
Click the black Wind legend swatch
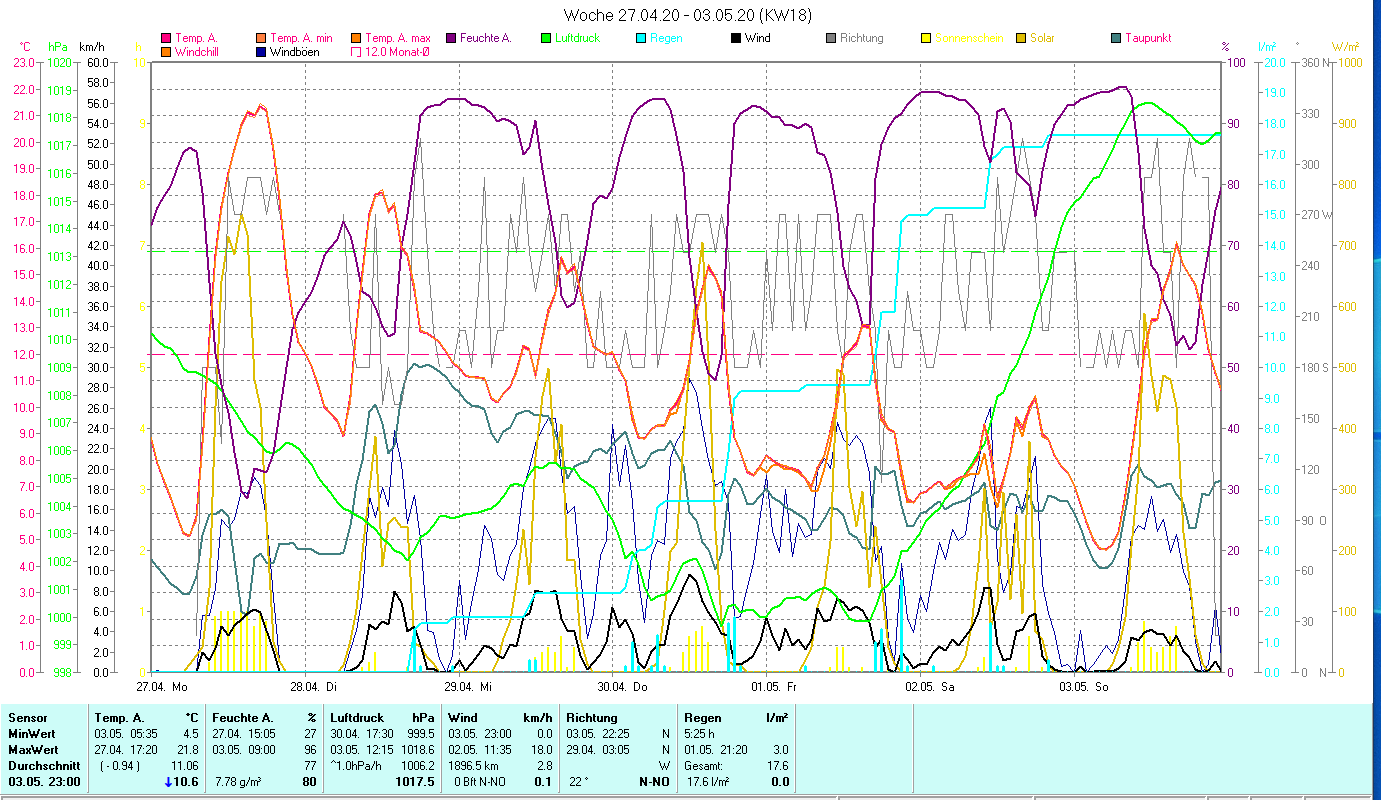736,39
